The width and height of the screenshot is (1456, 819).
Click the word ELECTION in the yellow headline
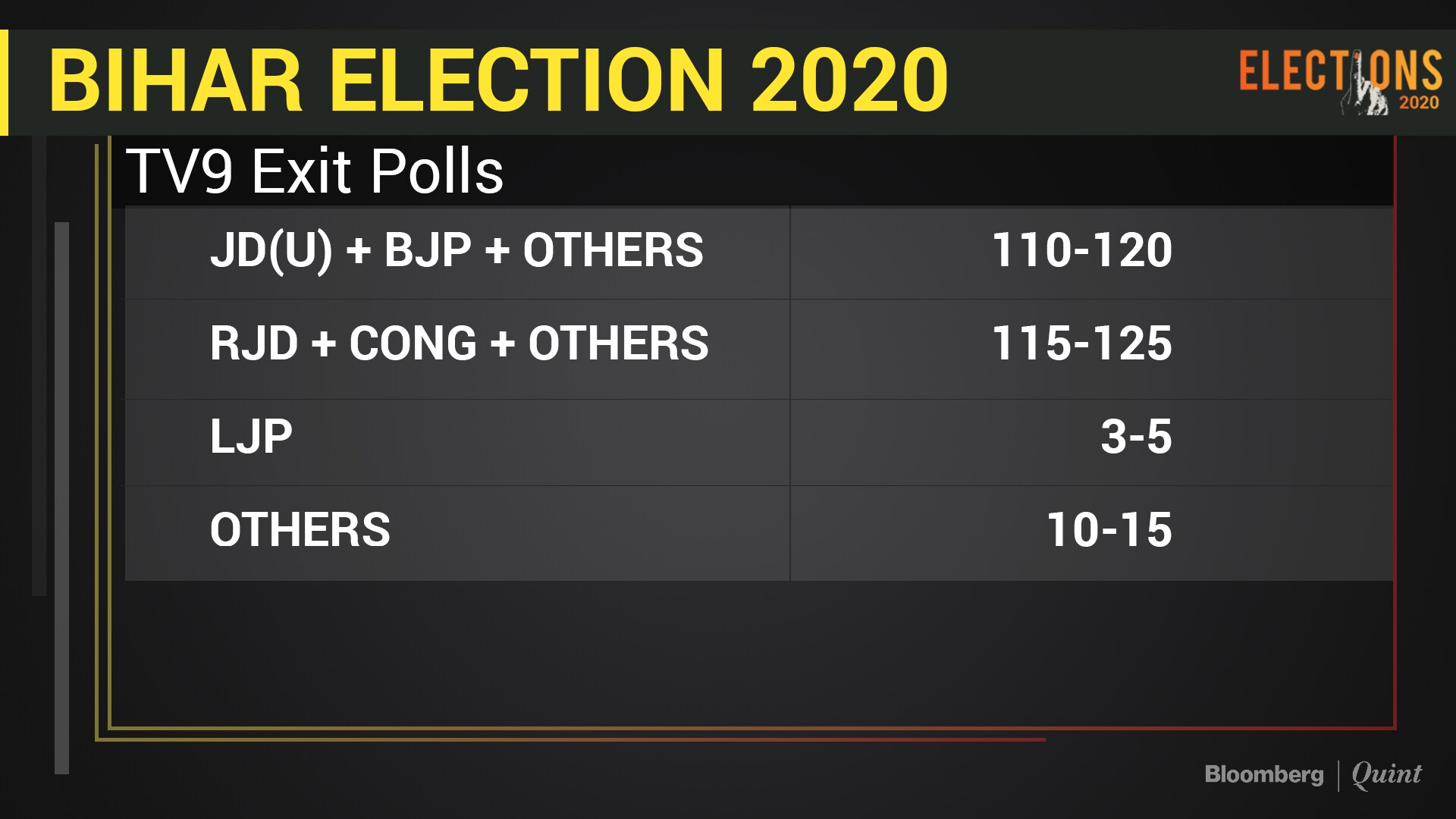527,80
